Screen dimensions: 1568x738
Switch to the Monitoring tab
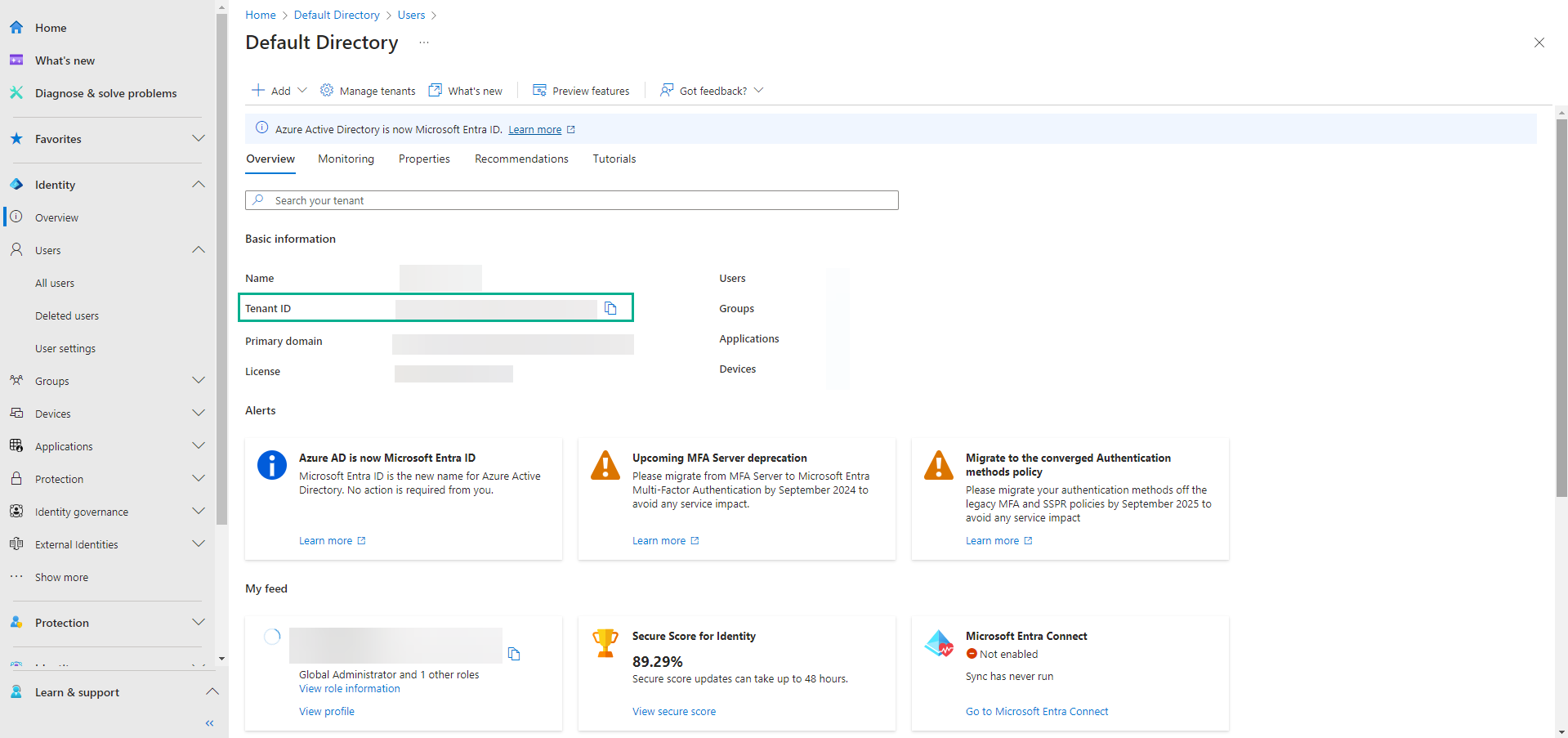(x=346, y=159)
